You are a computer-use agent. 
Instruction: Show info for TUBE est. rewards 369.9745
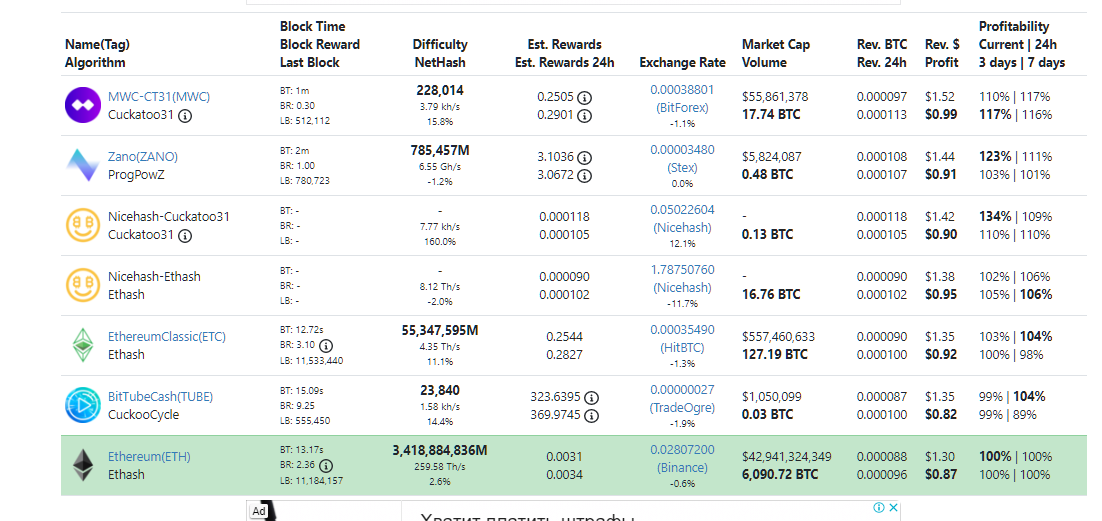592,415
